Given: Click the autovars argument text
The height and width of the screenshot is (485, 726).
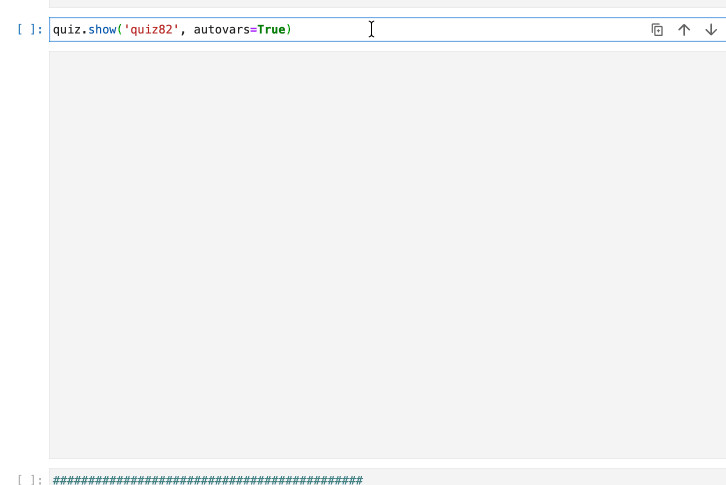Looking at the screenshot, I should (221, 30).
